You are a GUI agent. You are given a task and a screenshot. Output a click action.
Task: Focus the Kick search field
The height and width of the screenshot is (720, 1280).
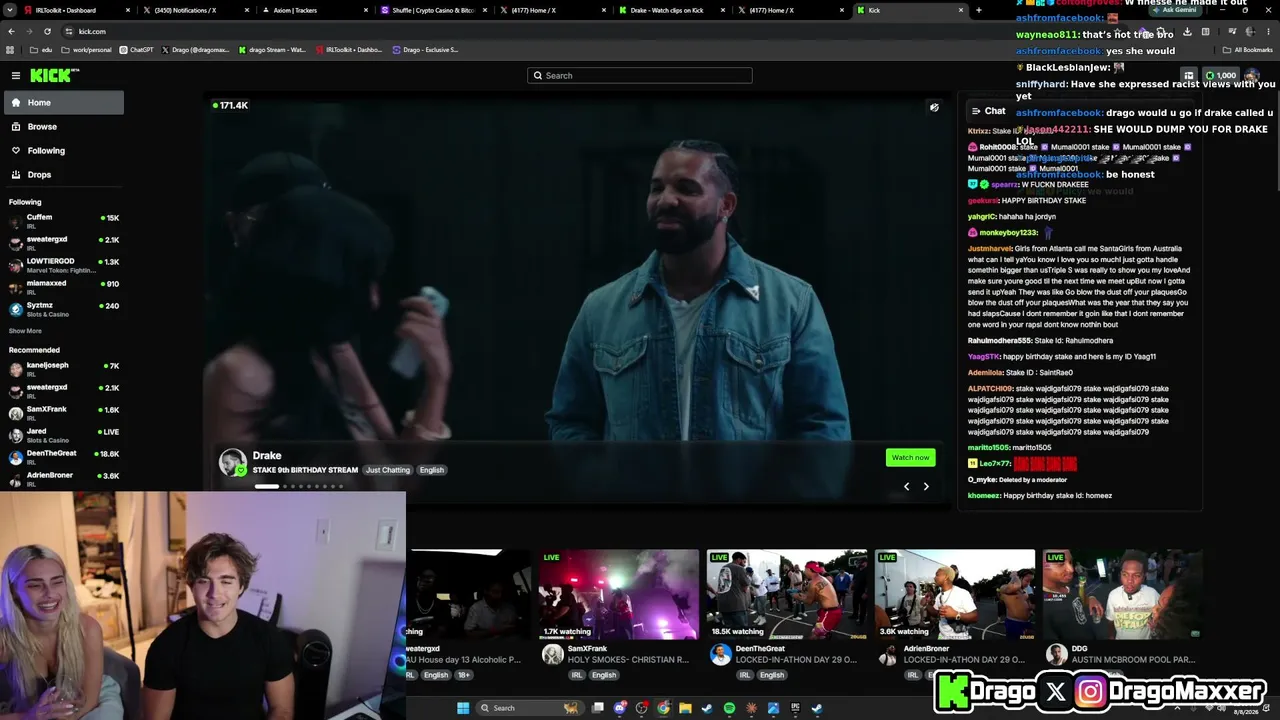point(640,75)
